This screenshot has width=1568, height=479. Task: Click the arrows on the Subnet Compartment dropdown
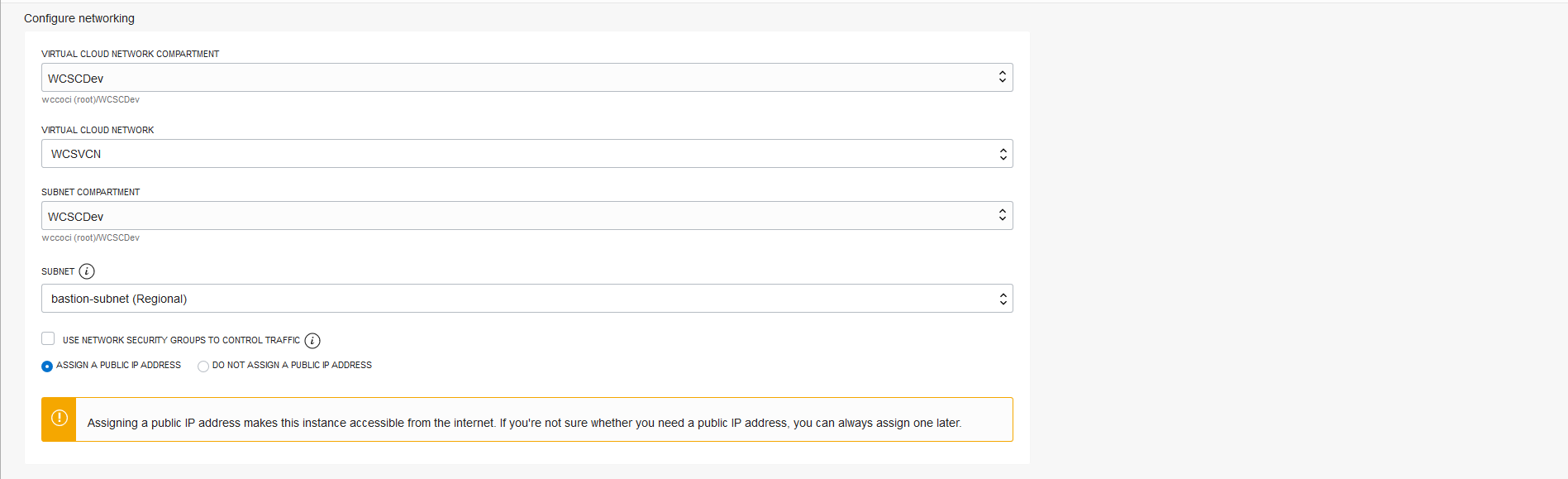pyautogui.click(x=1003, y=216)
